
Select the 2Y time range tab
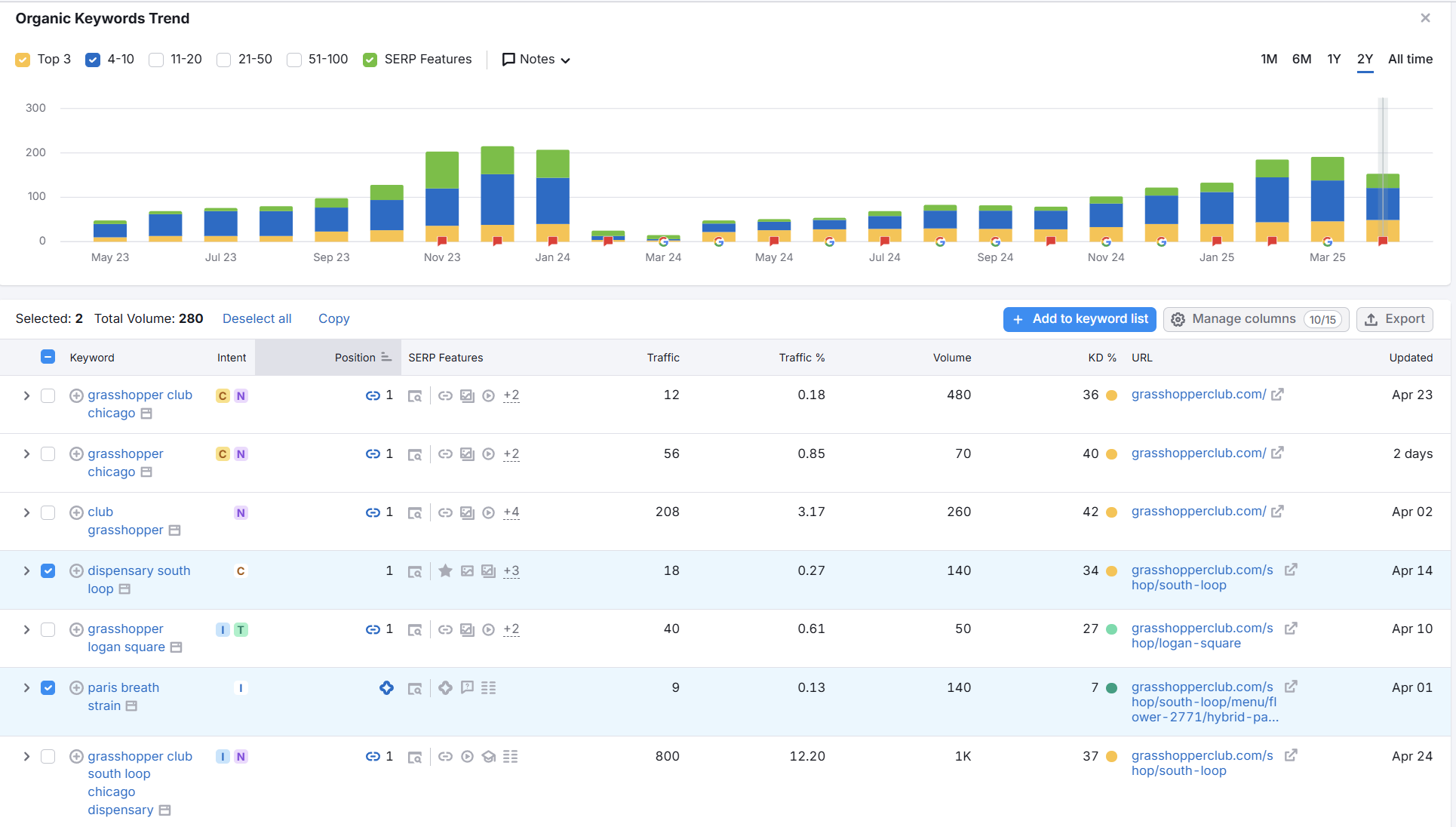pyautogui.click(x=1365, y=59)
